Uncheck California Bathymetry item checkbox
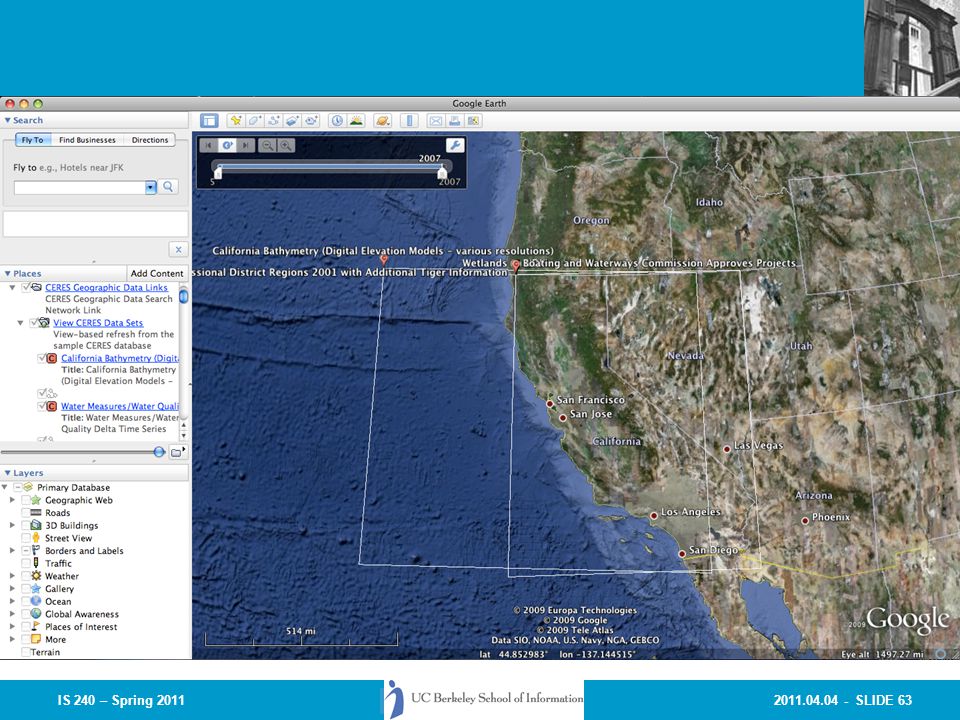Screen dimensions: 960x720 42,358
